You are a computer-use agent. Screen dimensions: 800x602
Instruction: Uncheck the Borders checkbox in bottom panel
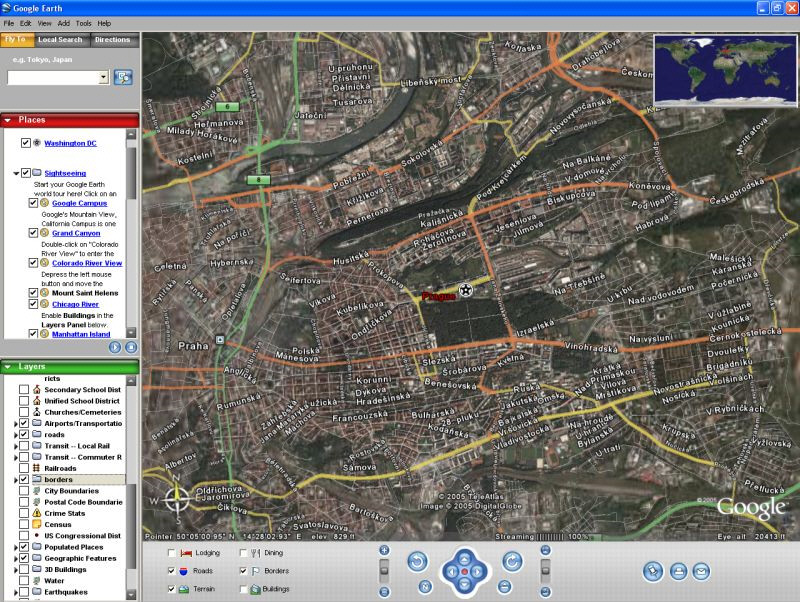tap(243, 570)
